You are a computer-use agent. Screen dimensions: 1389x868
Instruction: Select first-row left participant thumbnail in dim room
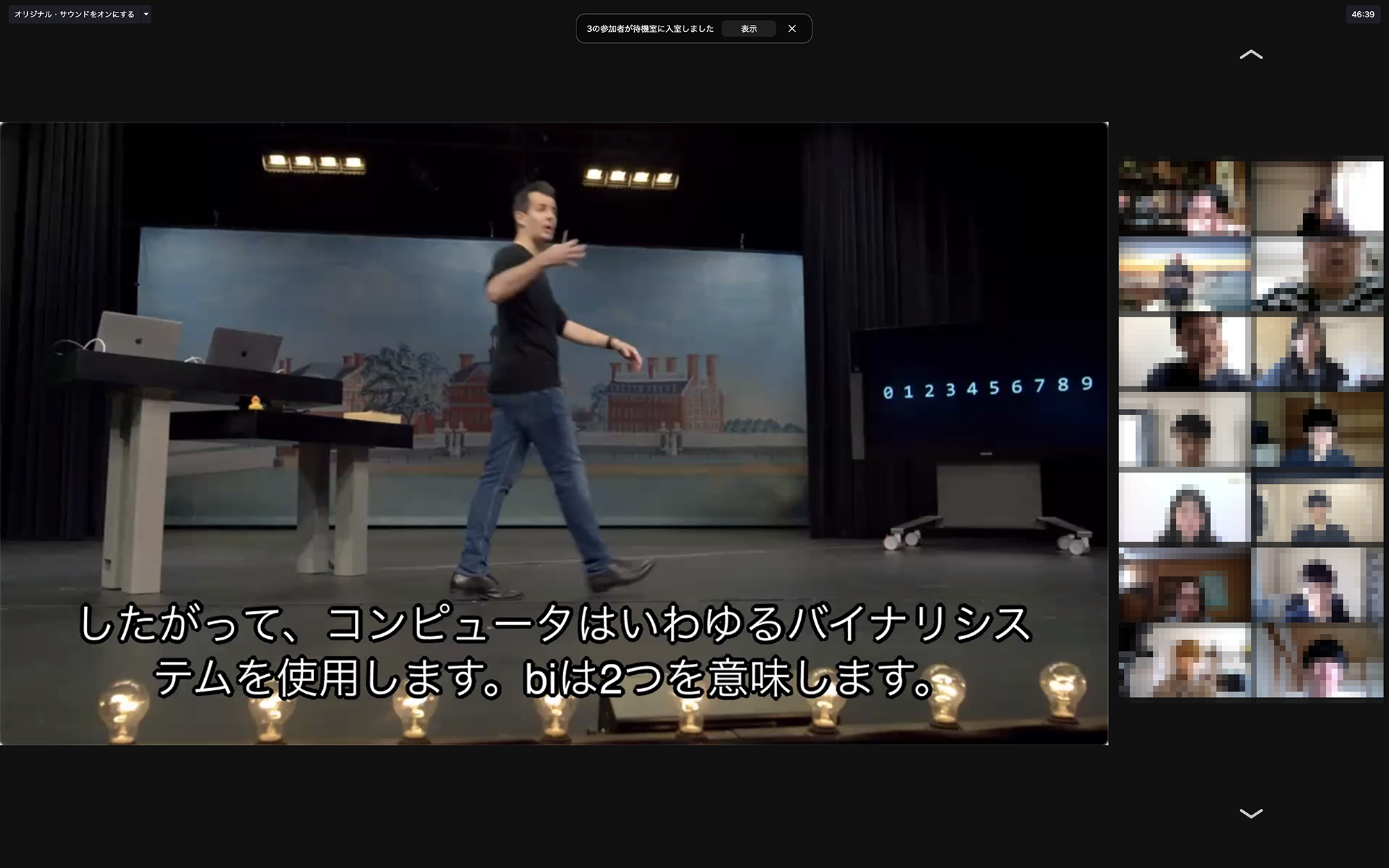(1184, 197)
